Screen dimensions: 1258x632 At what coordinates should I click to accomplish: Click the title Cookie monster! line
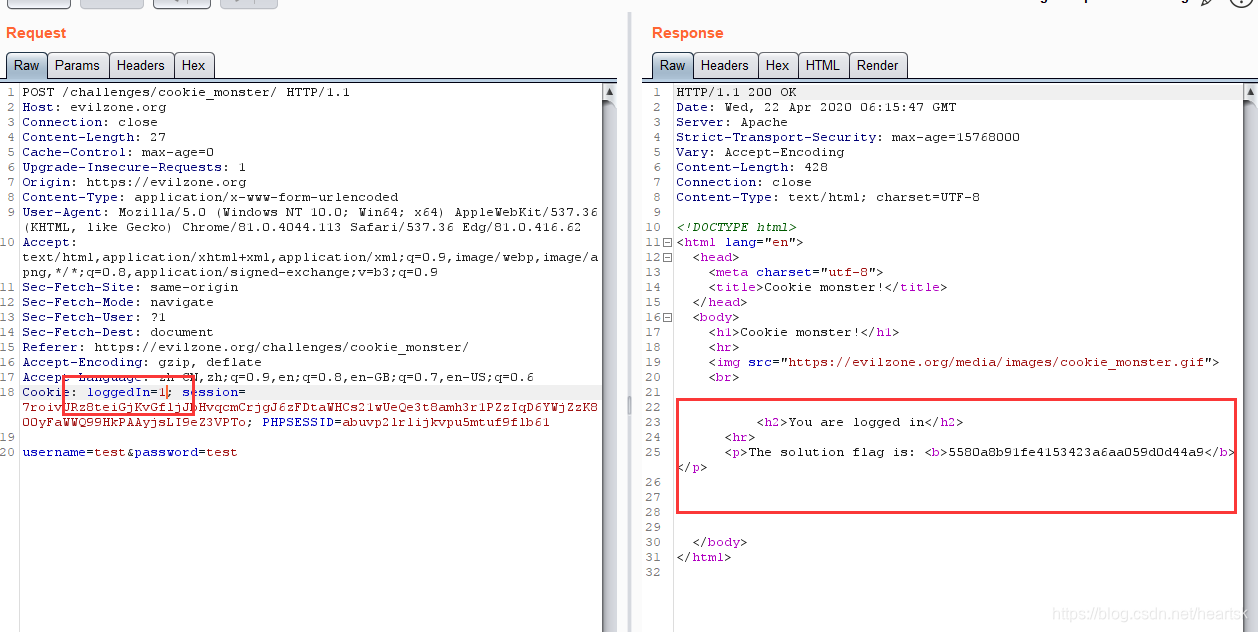[x=828, y=287]
